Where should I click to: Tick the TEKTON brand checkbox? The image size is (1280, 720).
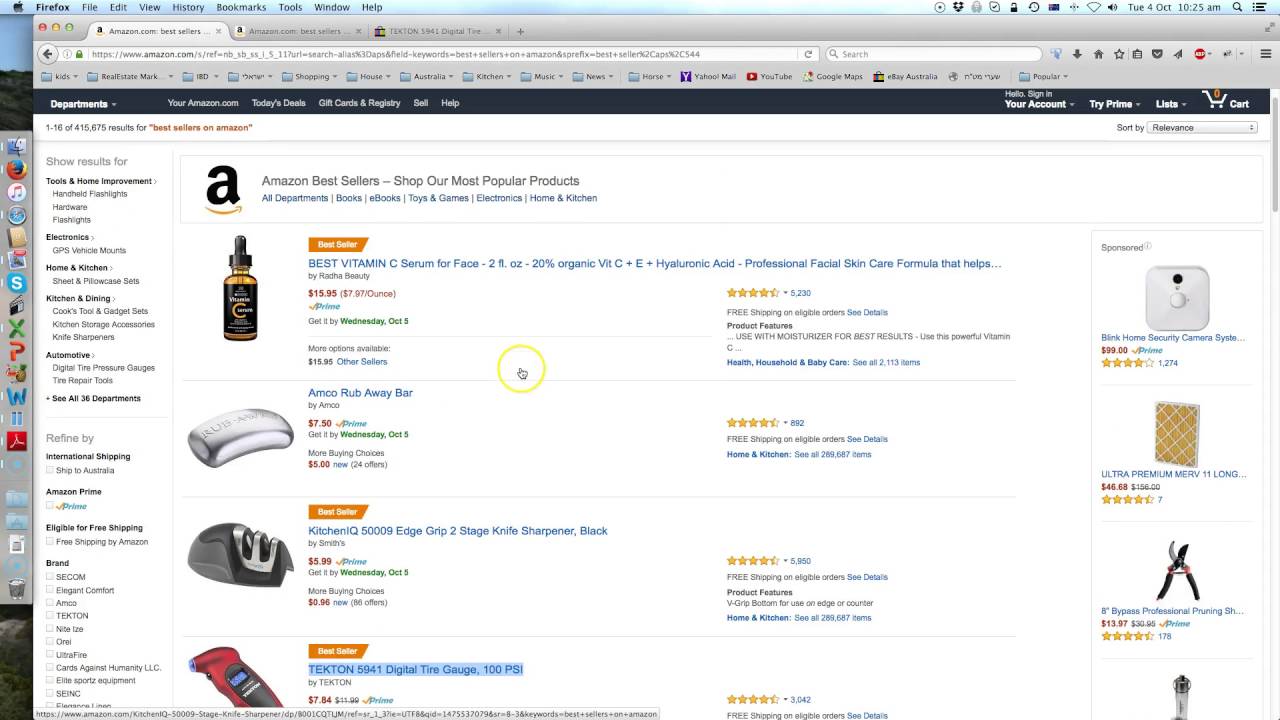click(50, 616)
